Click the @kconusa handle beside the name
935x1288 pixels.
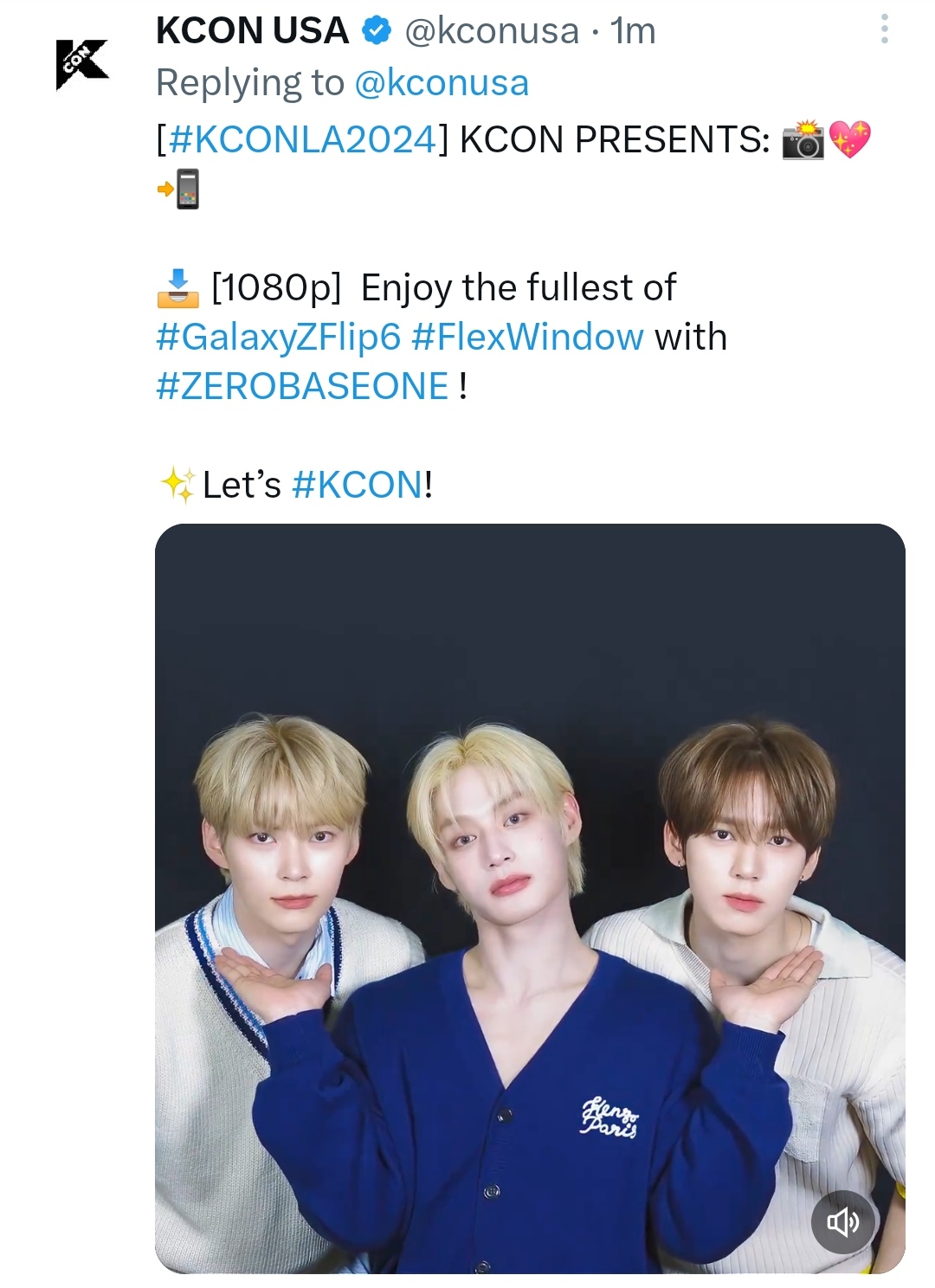(492, 32)
